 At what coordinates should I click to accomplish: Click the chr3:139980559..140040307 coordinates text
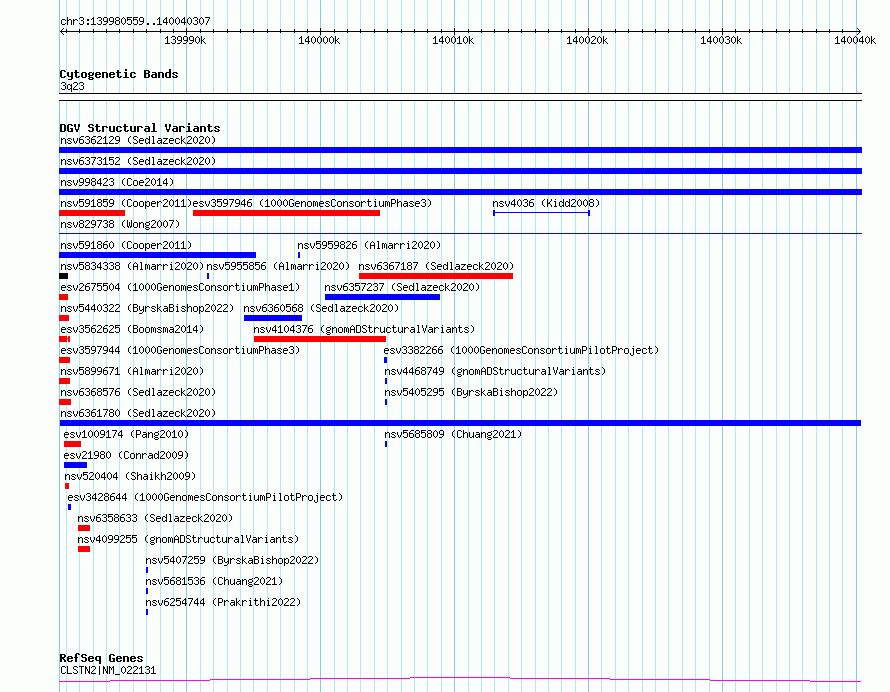[135, 21]
